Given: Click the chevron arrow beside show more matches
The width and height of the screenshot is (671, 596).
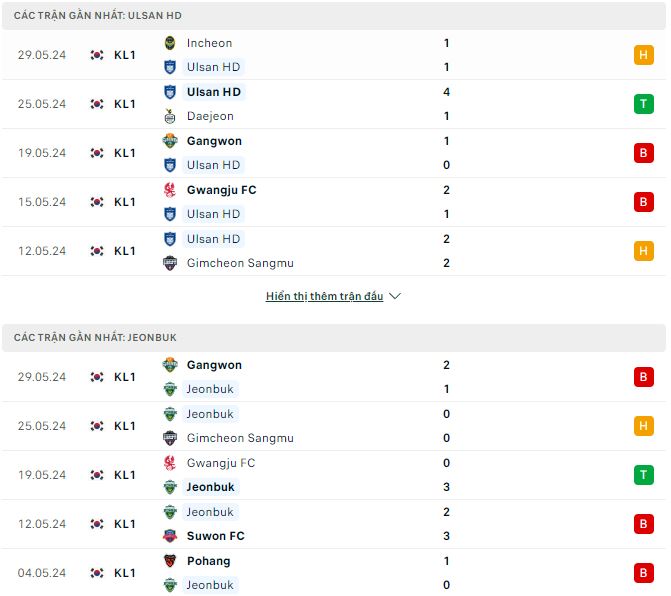Looking at the screenshot, I should 395,296.
